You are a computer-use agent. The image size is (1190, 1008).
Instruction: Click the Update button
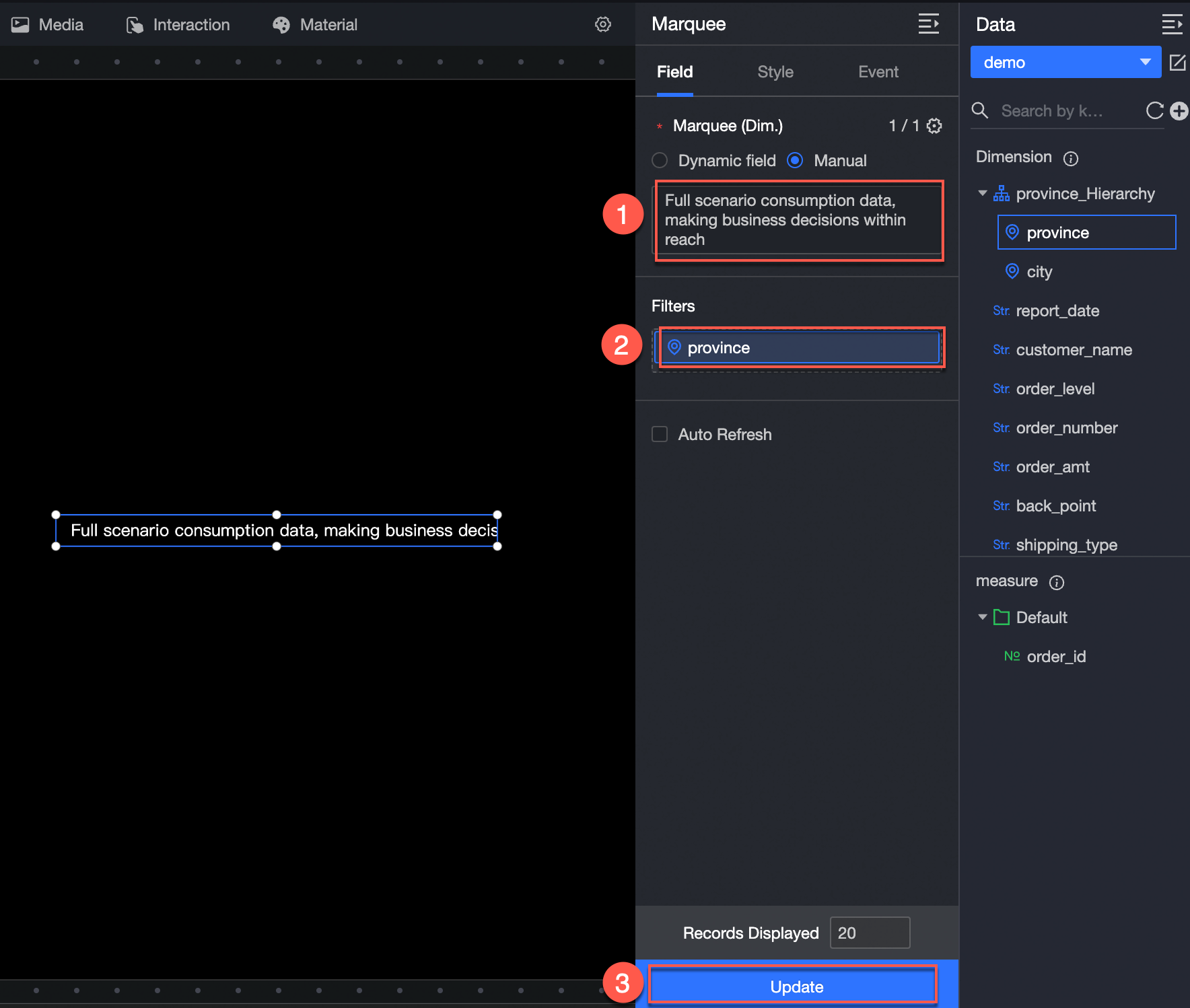pyautogui.click(x=796, y=986)
